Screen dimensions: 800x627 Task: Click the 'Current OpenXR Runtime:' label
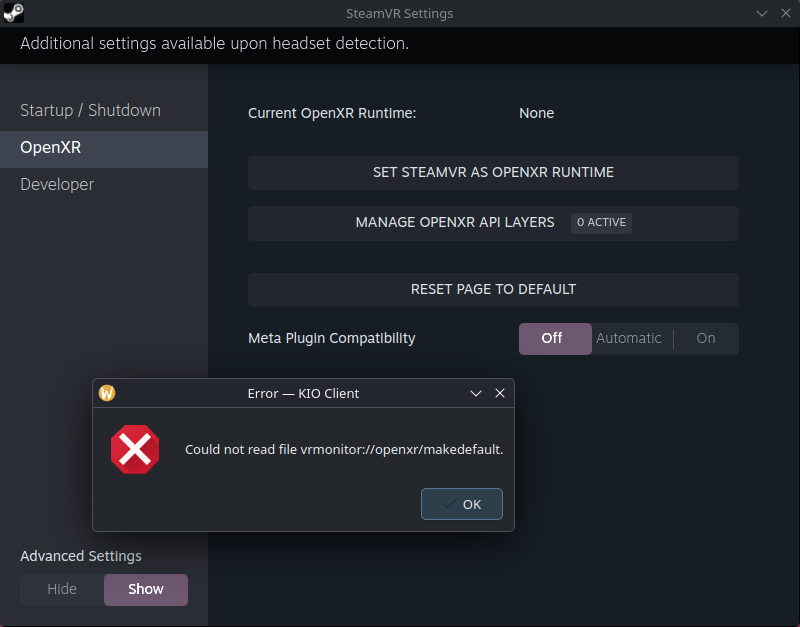point(332,113)
